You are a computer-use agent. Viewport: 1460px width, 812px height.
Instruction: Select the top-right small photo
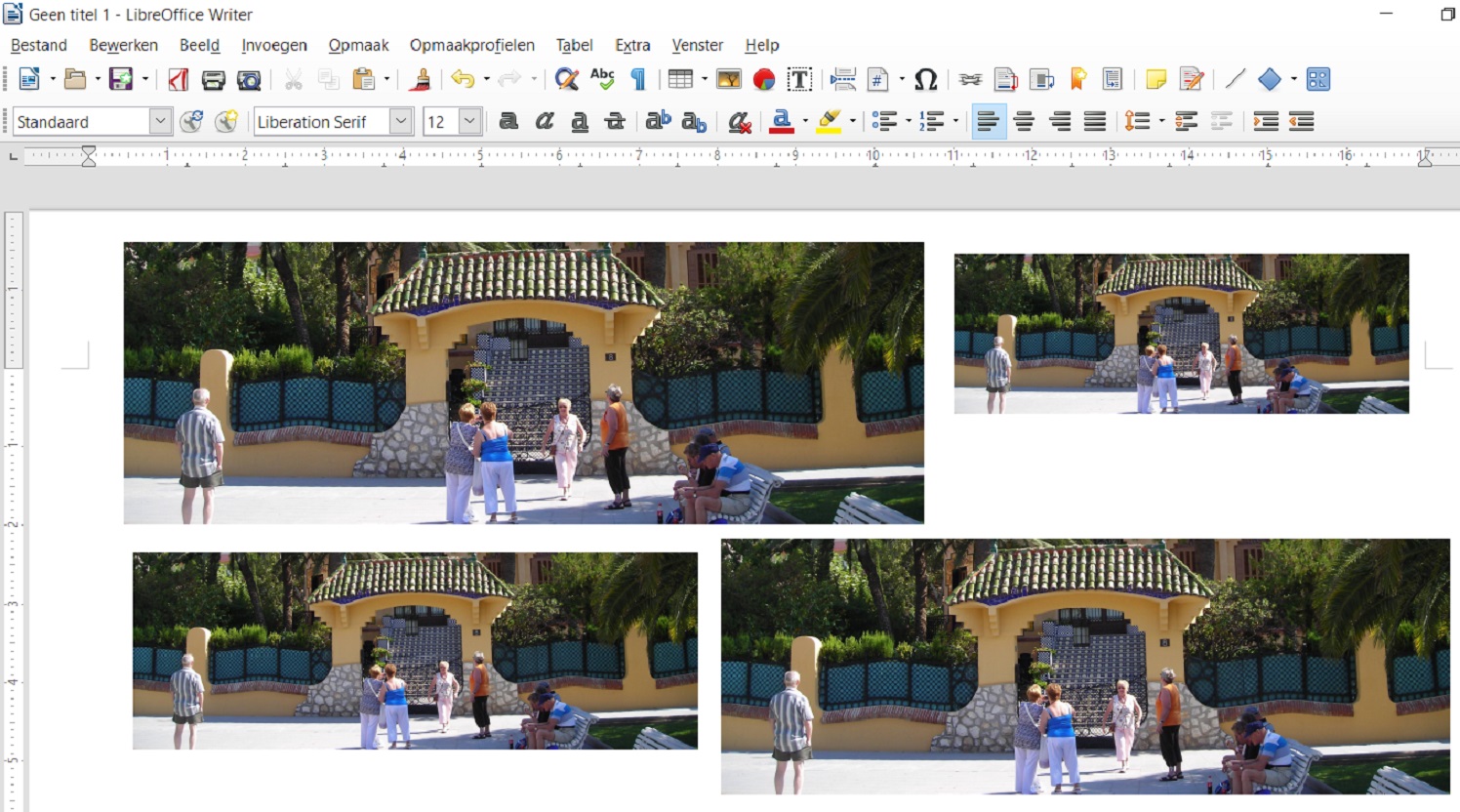[x=1181, y=334]
